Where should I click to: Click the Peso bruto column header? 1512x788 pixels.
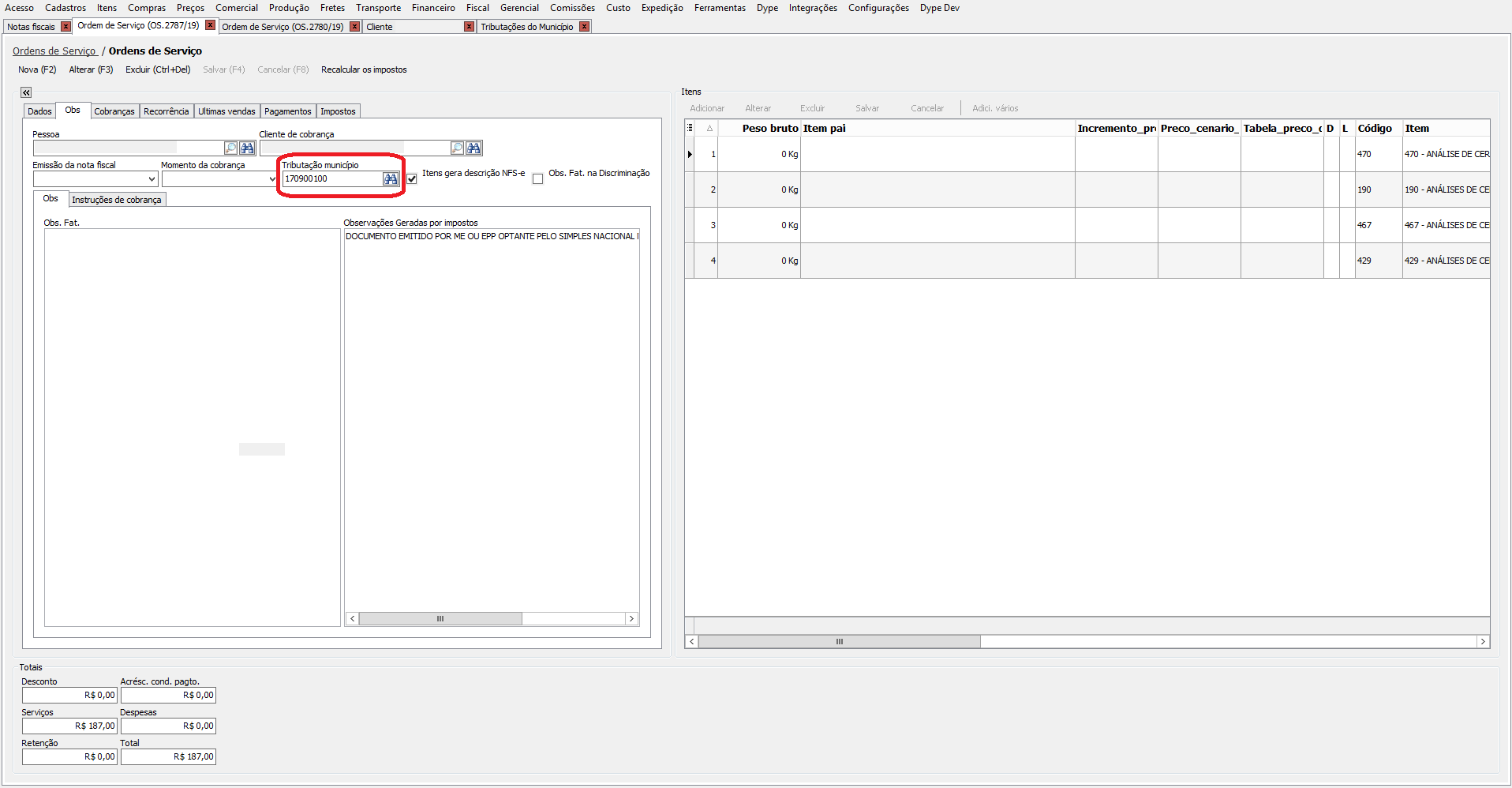(759, 128)
